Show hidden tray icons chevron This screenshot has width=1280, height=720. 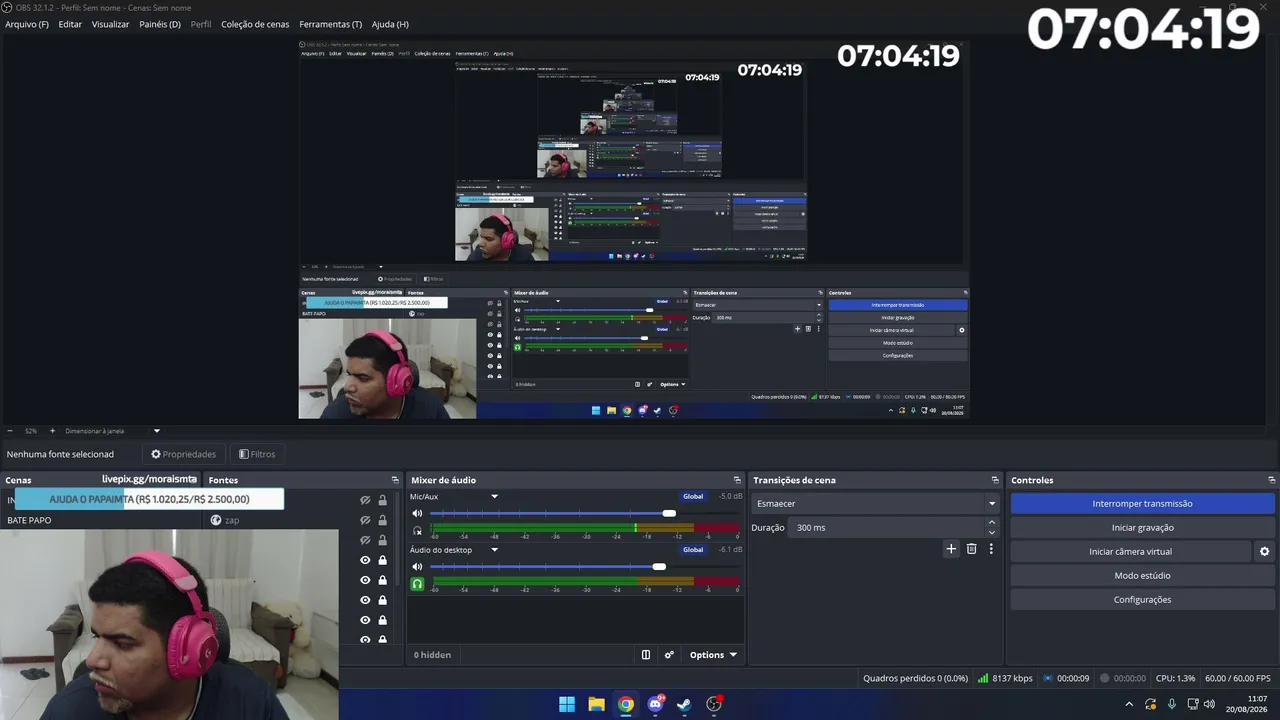click(1129, 704)
